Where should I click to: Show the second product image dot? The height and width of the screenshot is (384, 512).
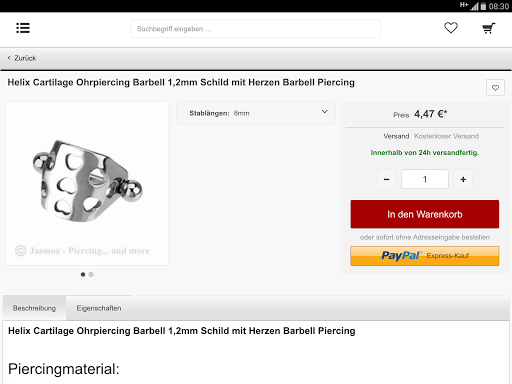tap(91, 274)
